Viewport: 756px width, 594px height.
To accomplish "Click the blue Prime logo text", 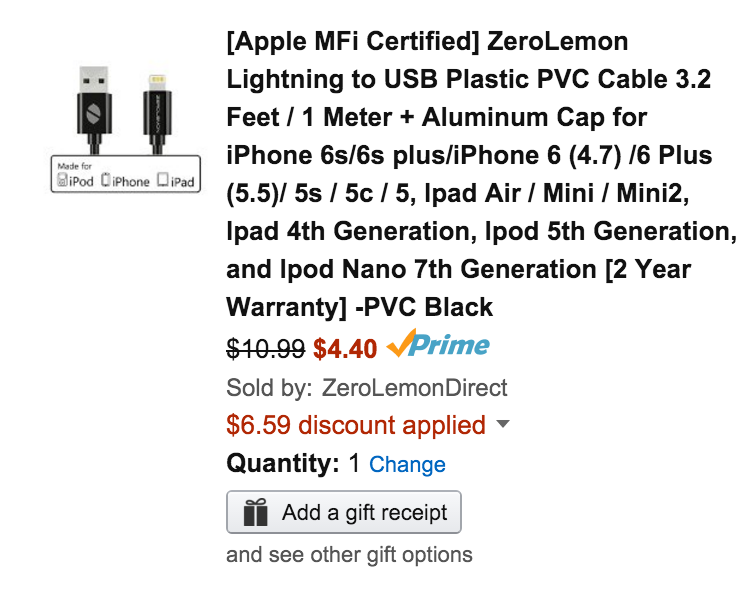I will 449,345.
